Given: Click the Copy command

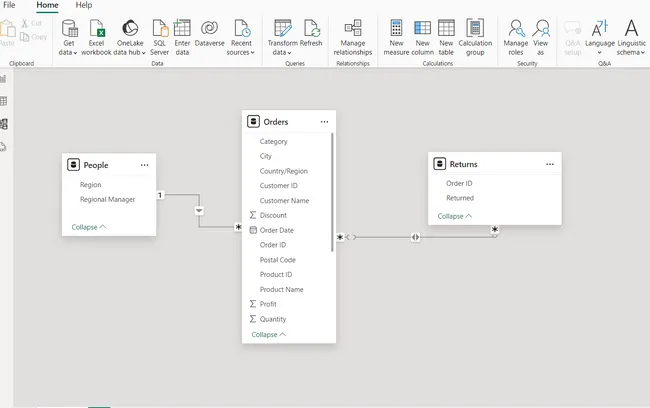Looking at the screenshot, I should pyautogui.click(x=34, y=37).
